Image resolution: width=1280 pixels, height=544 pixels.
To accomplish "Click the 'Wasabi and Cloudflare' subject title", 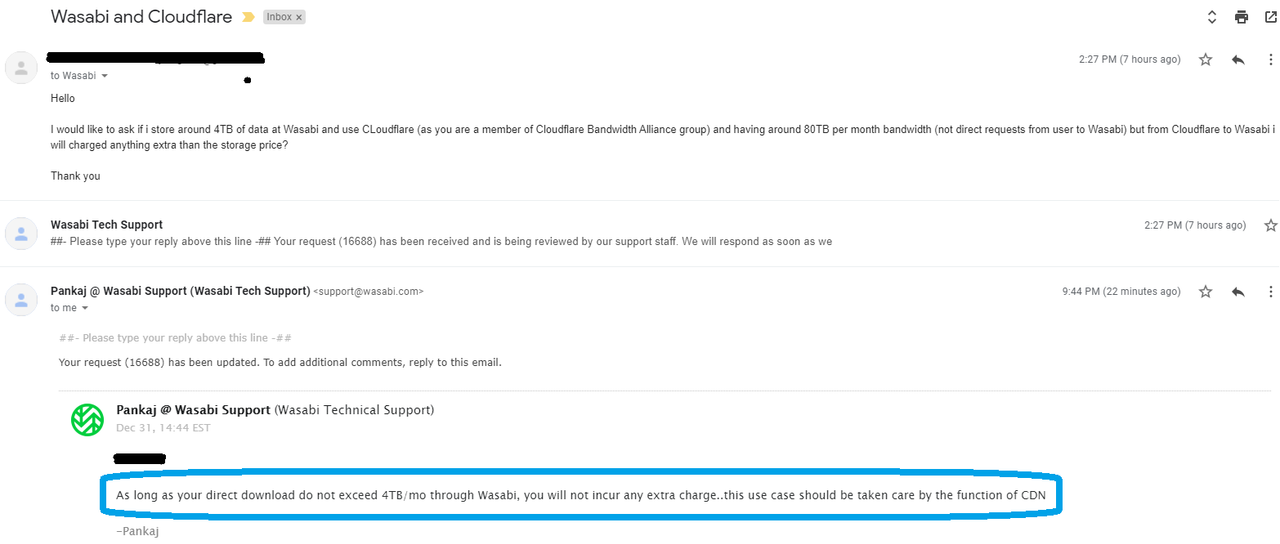I will pyautogui.click(x=141, y=17).
